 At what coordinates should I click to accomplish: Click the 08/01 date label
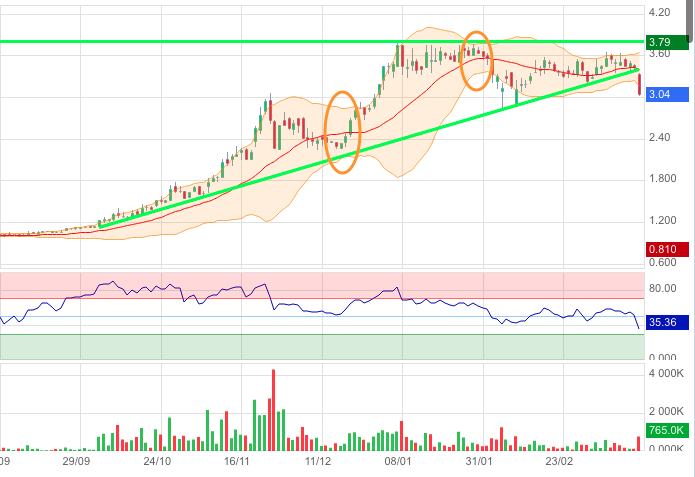pos(398,461)
